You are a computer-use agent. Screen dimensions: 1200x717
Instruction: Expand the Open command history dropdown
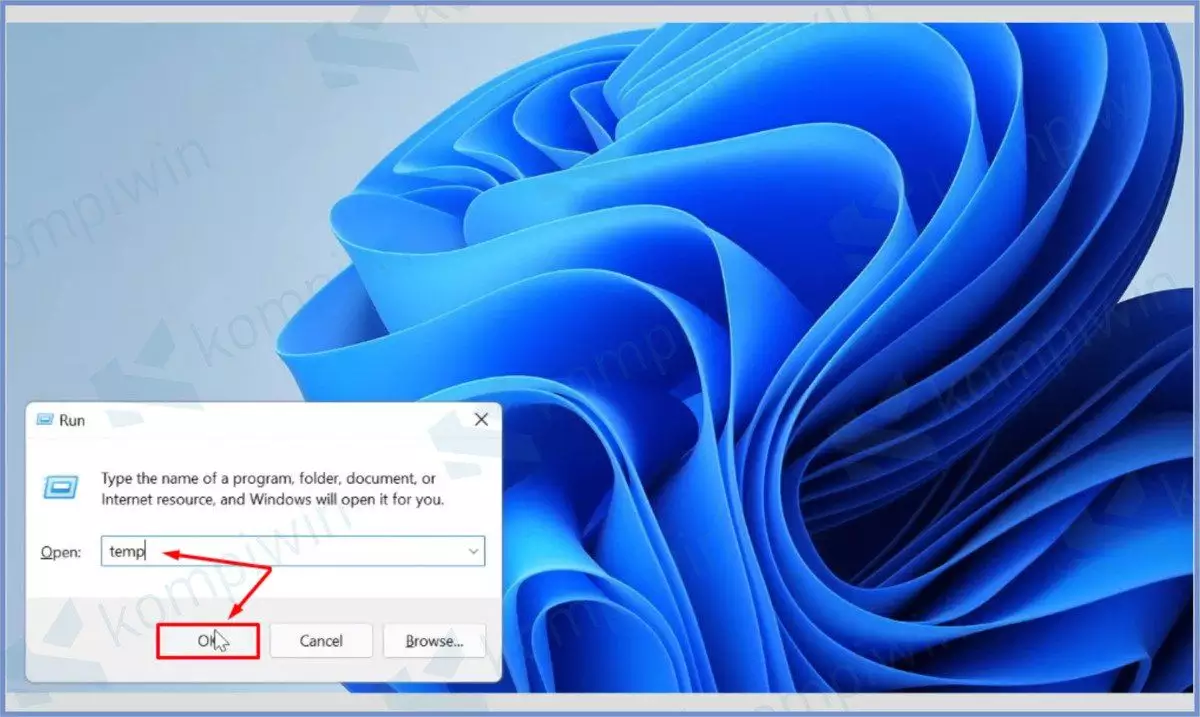tap(472, 551)
